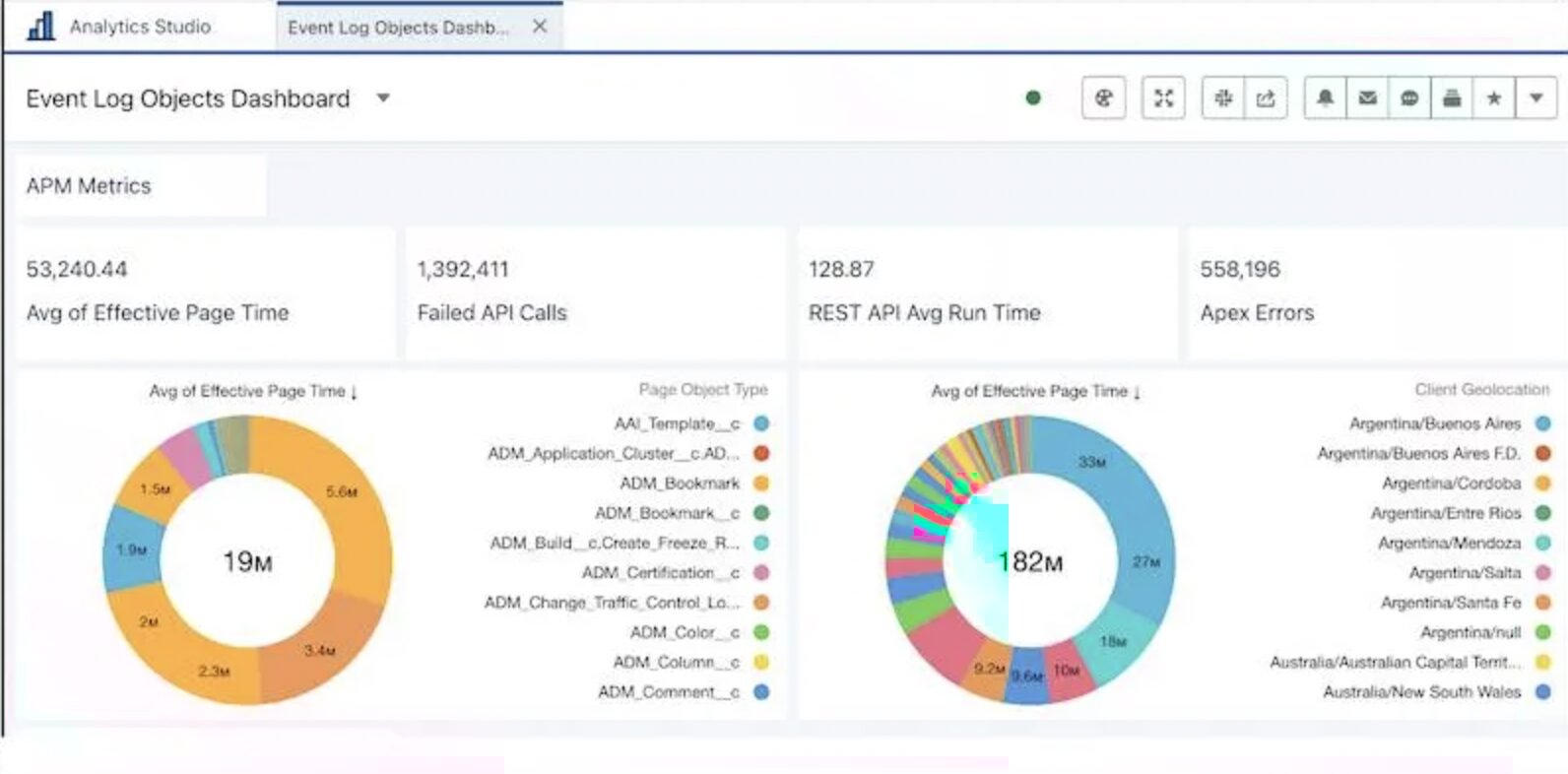Sort left chart by Avg of Effective Page Time
The height and width of the screenshot is (774, 1568).
[253, 391]
